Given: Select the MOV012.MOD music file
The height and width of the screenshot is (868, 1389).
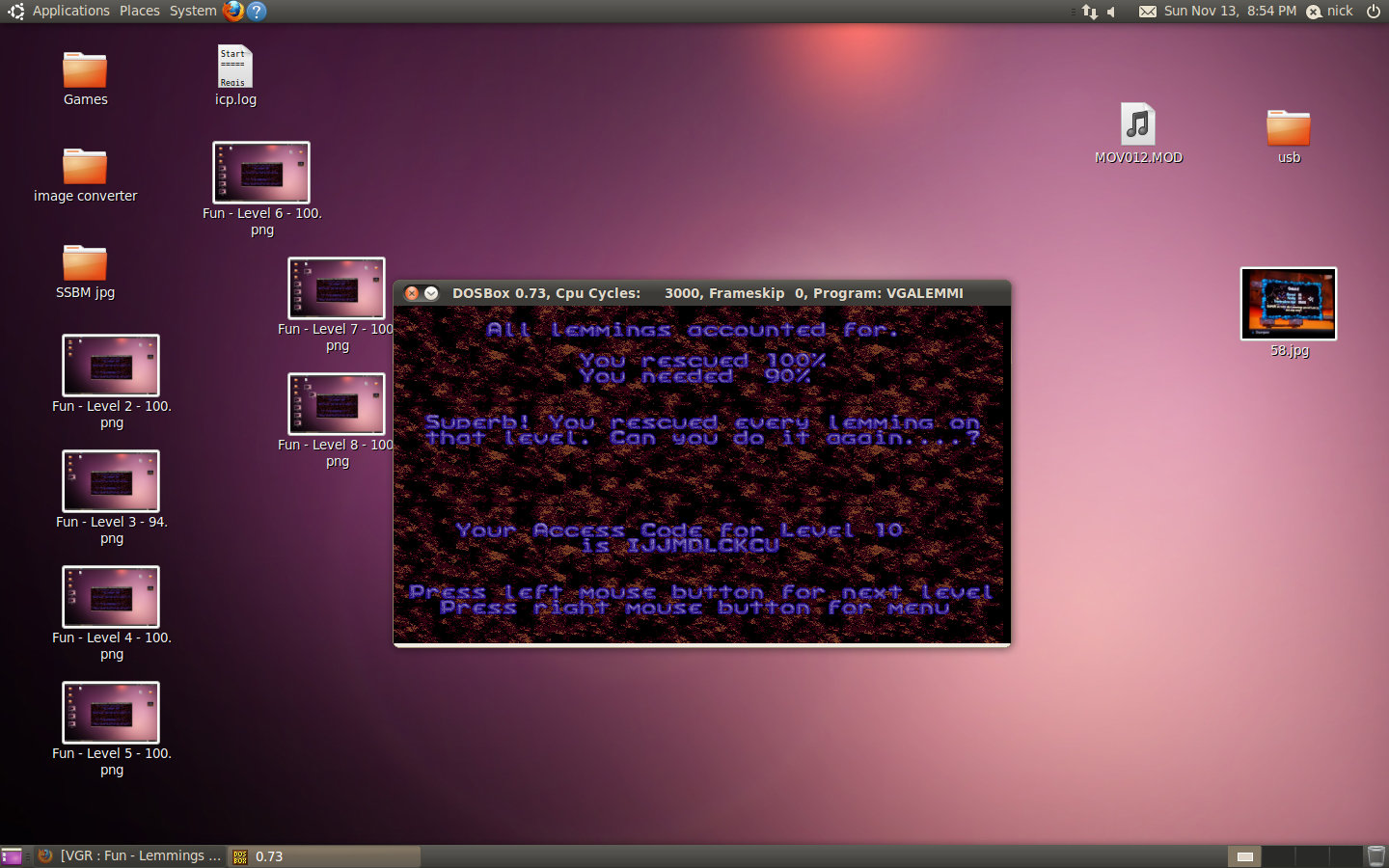Looking at the screenshot, I should 1138,125.
